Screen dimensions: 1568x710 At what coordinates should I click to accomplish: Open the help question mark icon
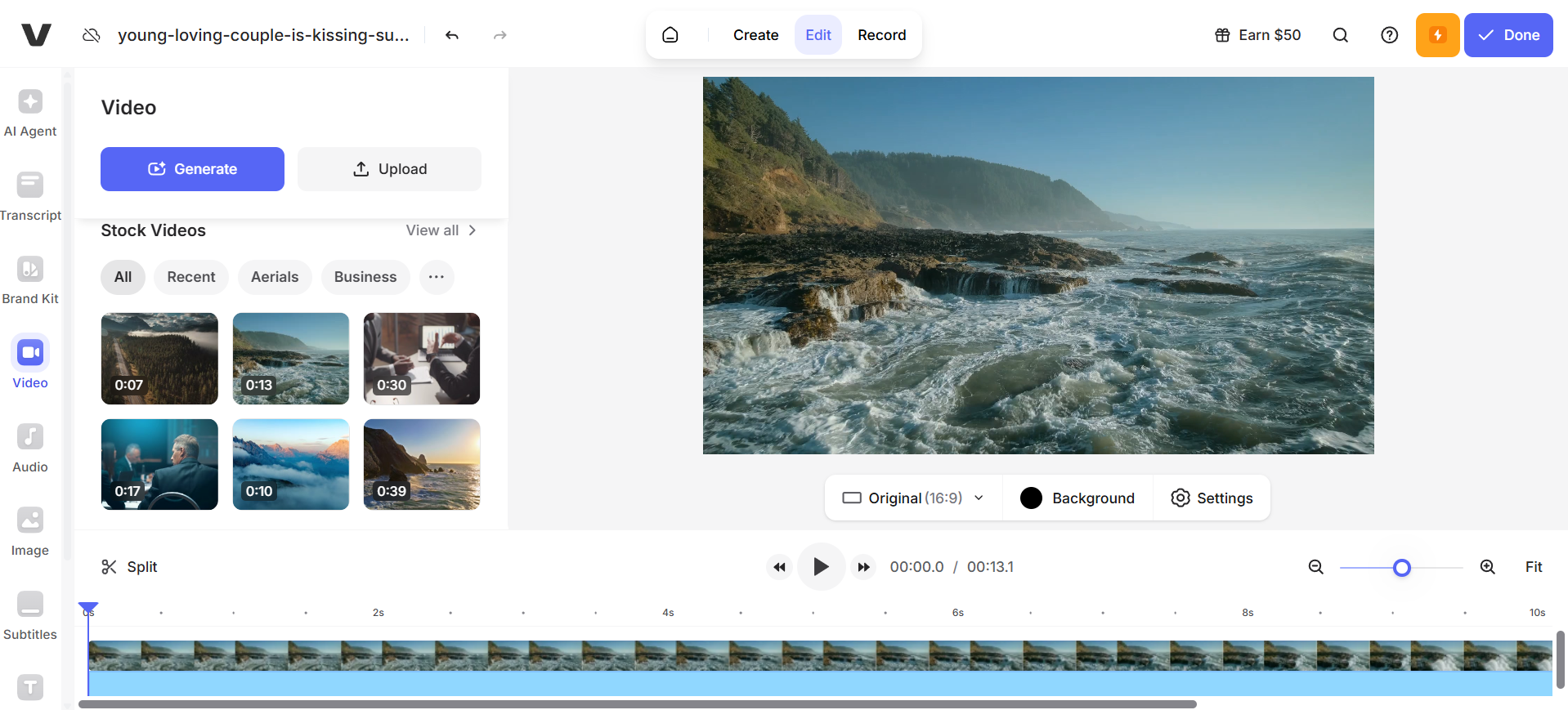[x=1390, y=35]
